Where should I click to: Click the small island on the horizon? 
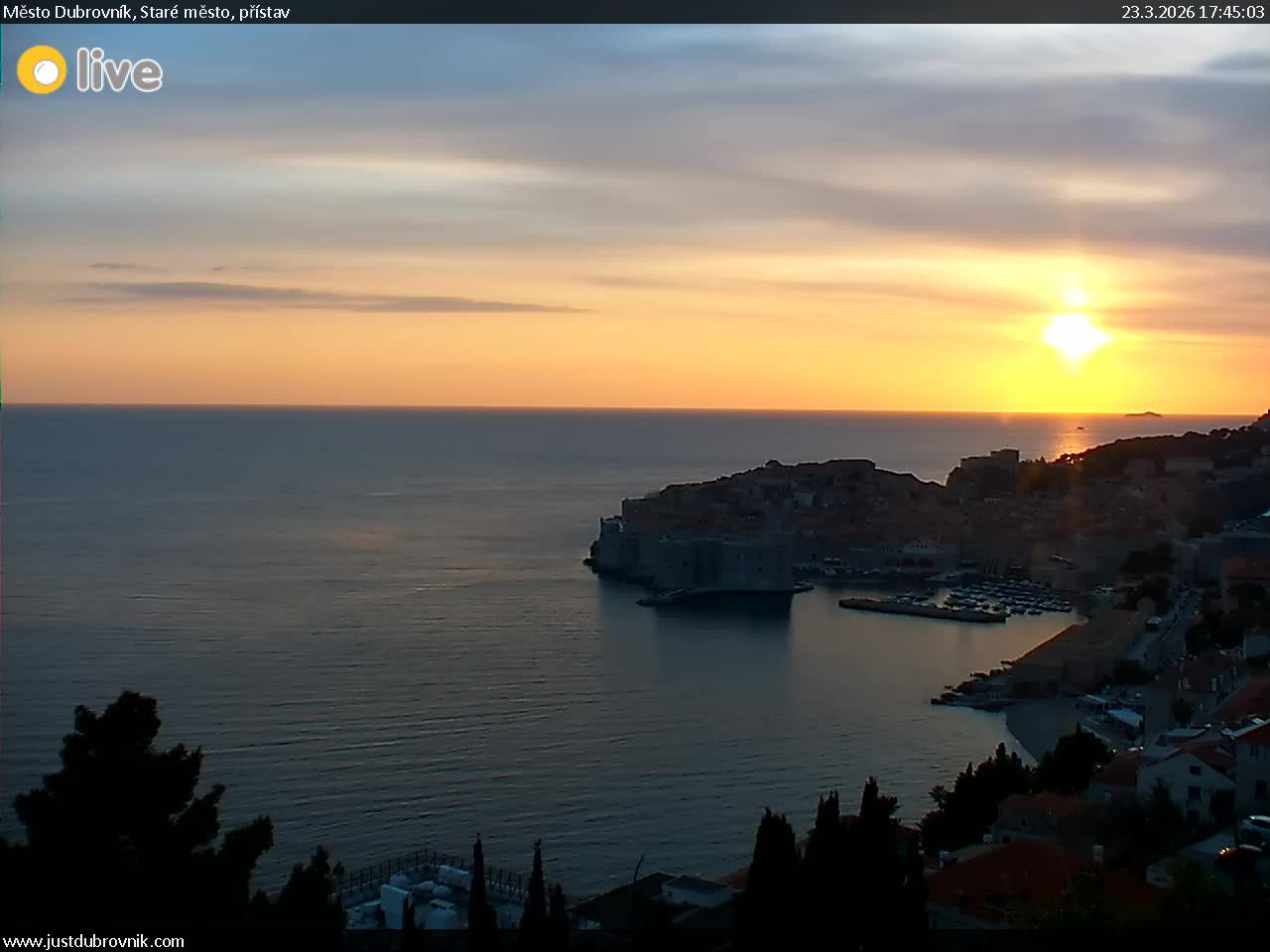point(1143,414)
